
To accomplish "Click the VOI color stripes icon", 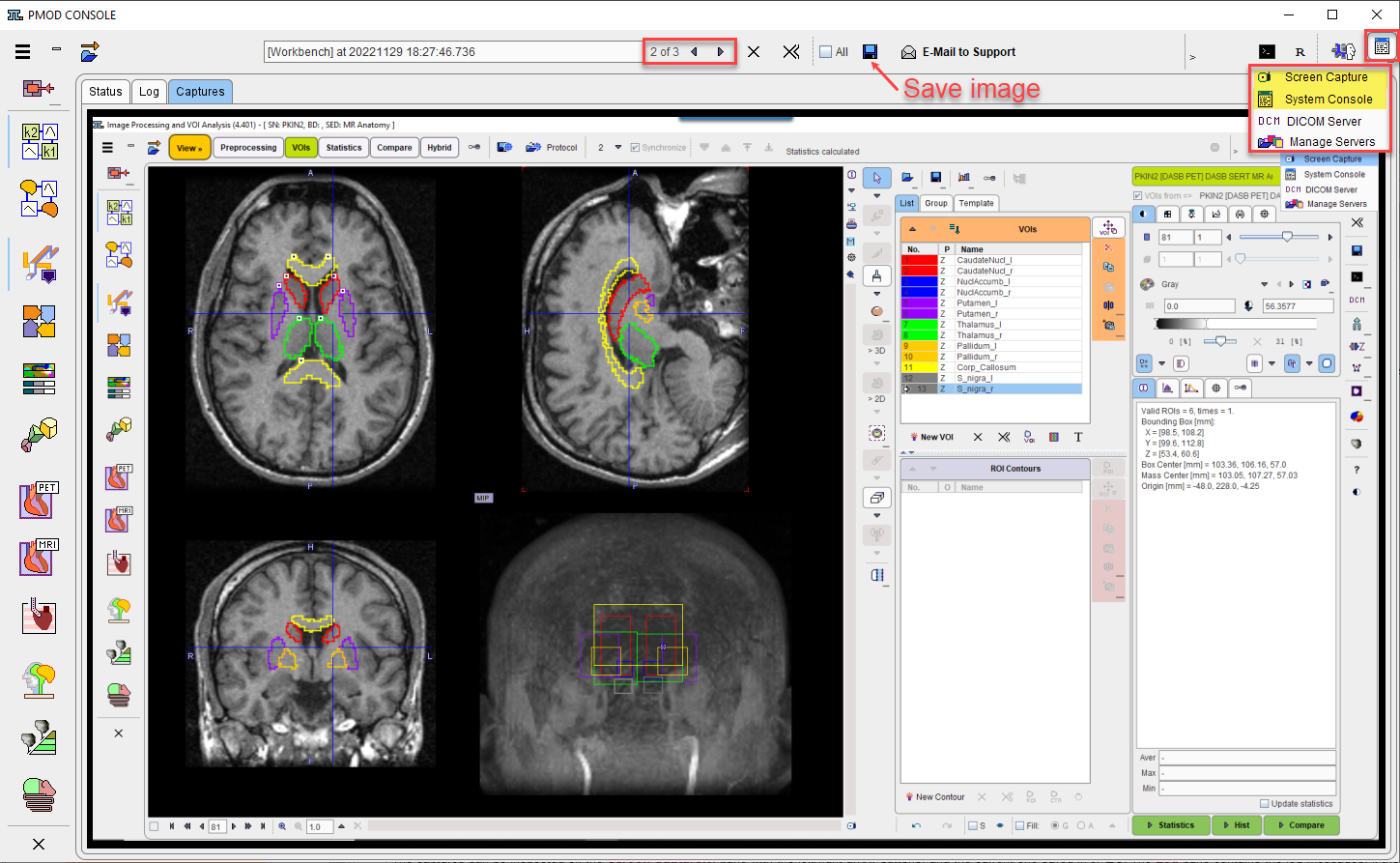I will pos(1053,437).
